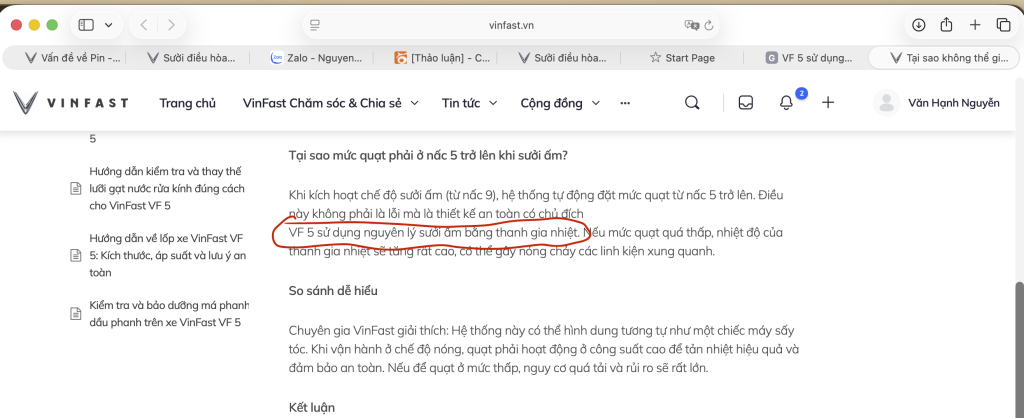Go forward with the right arrow
This screenshot has height=418, width=1024.
pyautogui.click(x=171, y=25)
